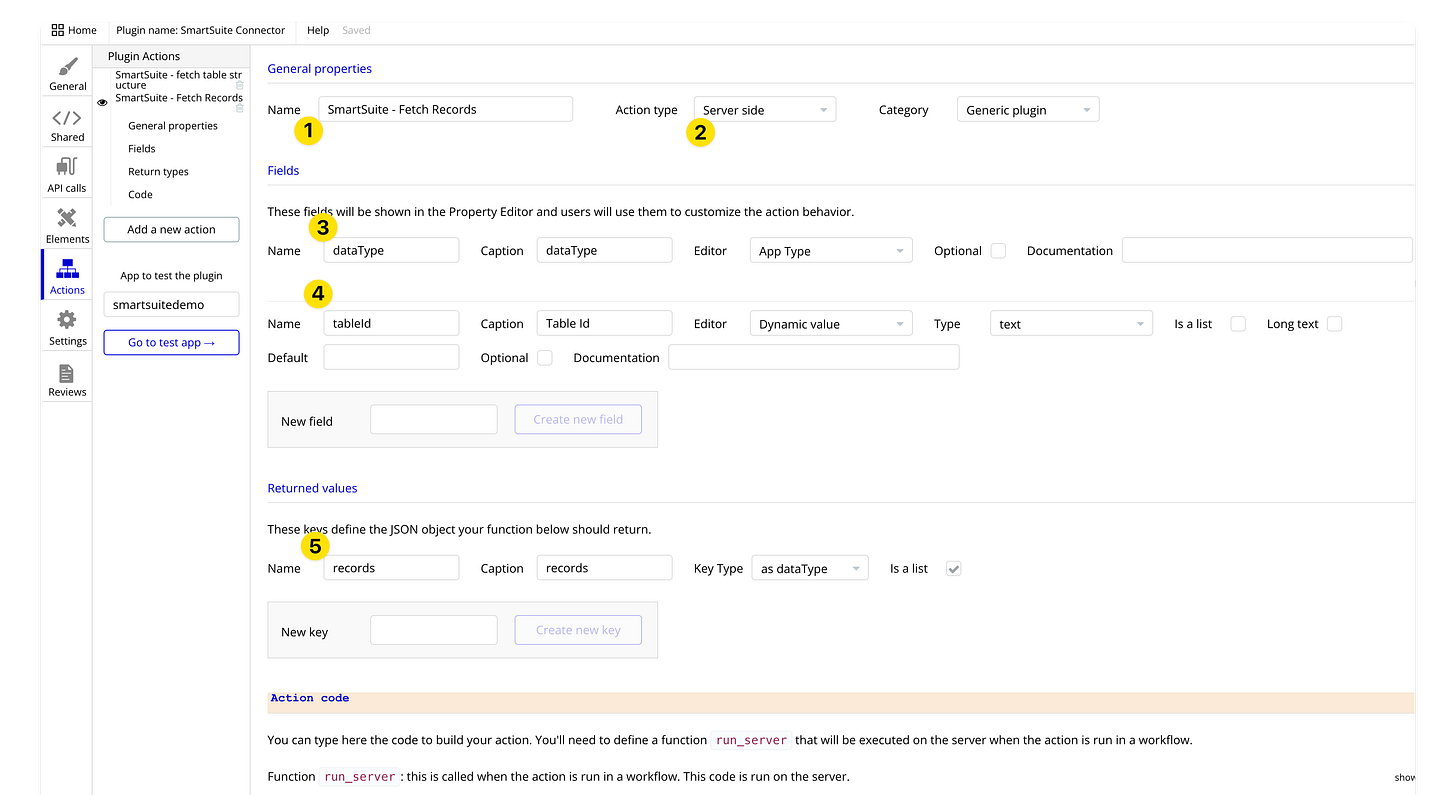Select SmartSuite fetch table structure action
Image resolution: width=1456 pixels, height=795 pixels.
(176, 80)
